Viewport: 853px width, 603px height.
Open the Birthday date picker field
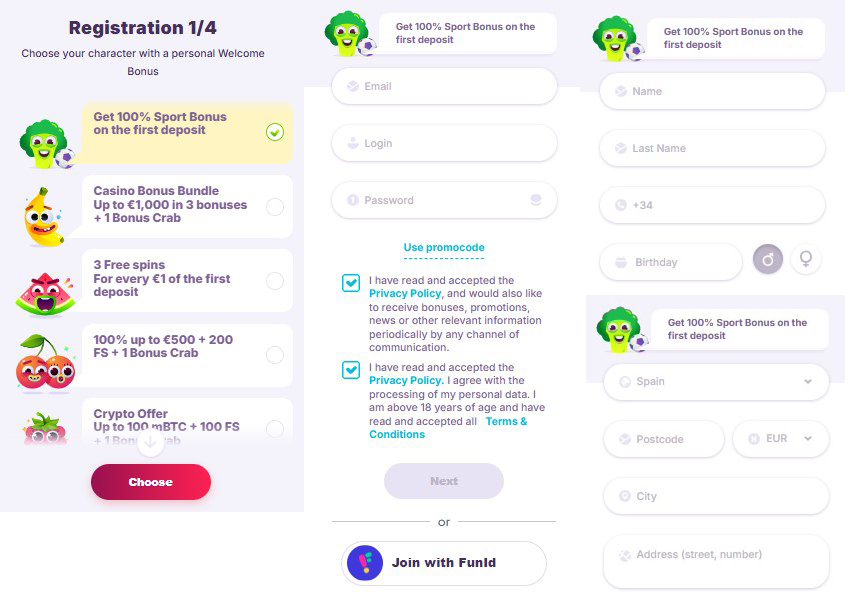pos(671,262)
